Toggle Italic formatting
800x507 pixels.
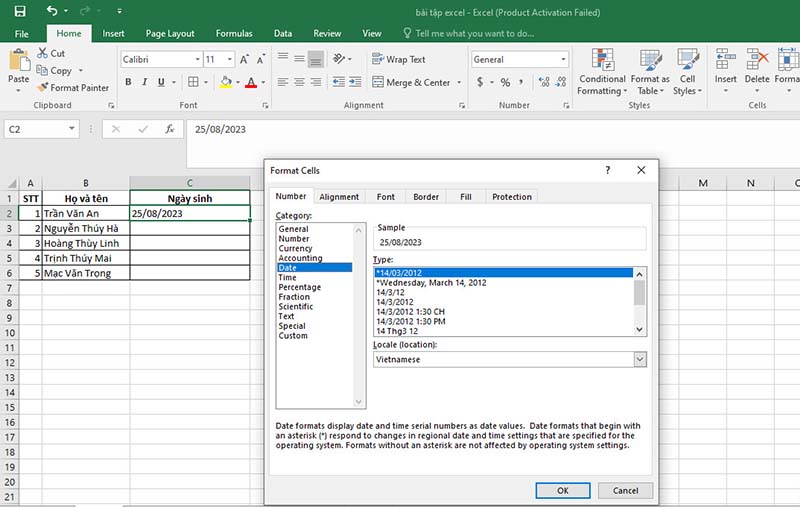pyautogui.click(x=144, y=82)
